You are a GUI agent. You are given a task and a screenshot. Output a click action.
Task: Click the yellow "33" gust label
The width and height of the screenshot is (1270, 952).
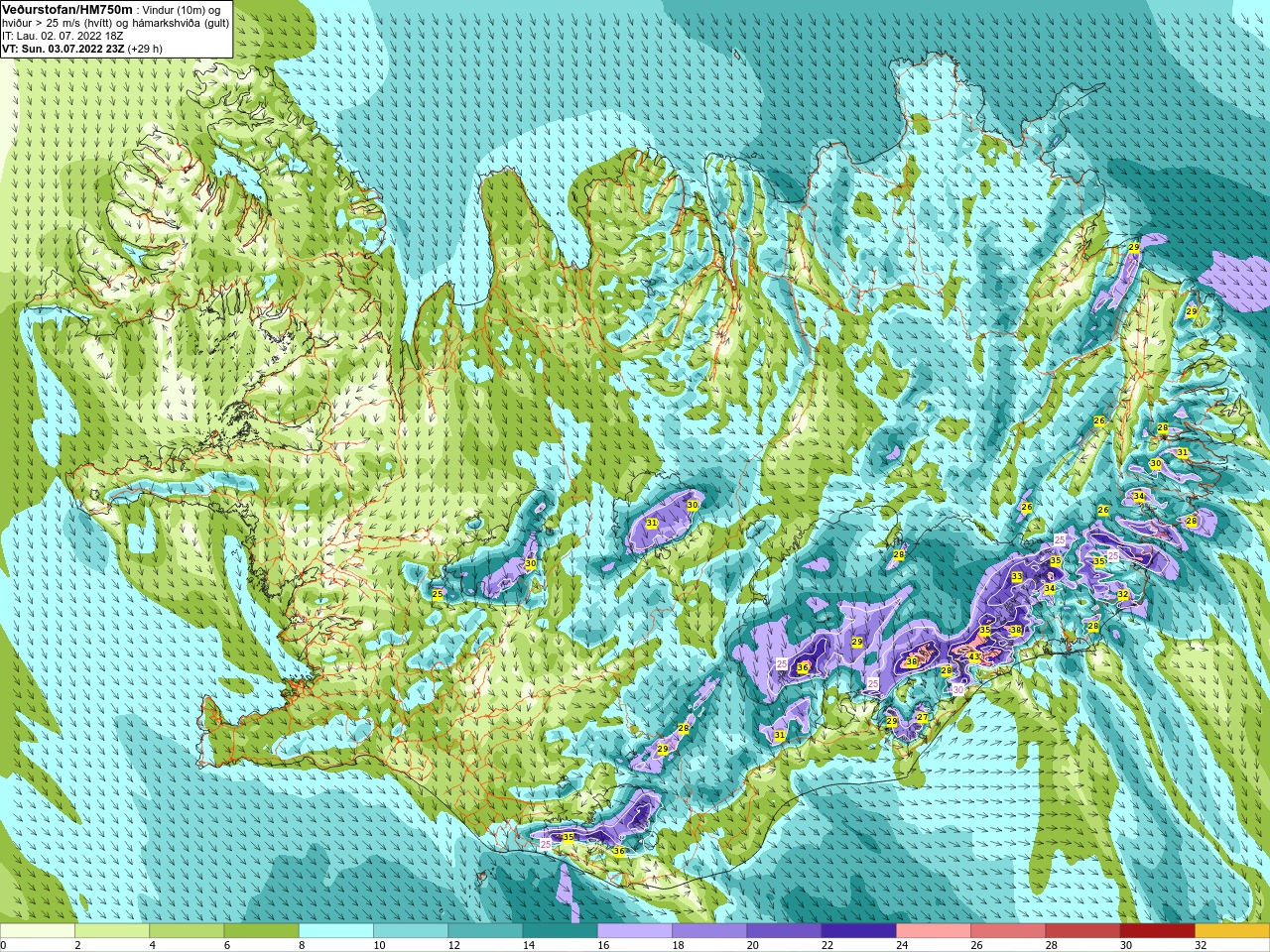[1017, 577]
